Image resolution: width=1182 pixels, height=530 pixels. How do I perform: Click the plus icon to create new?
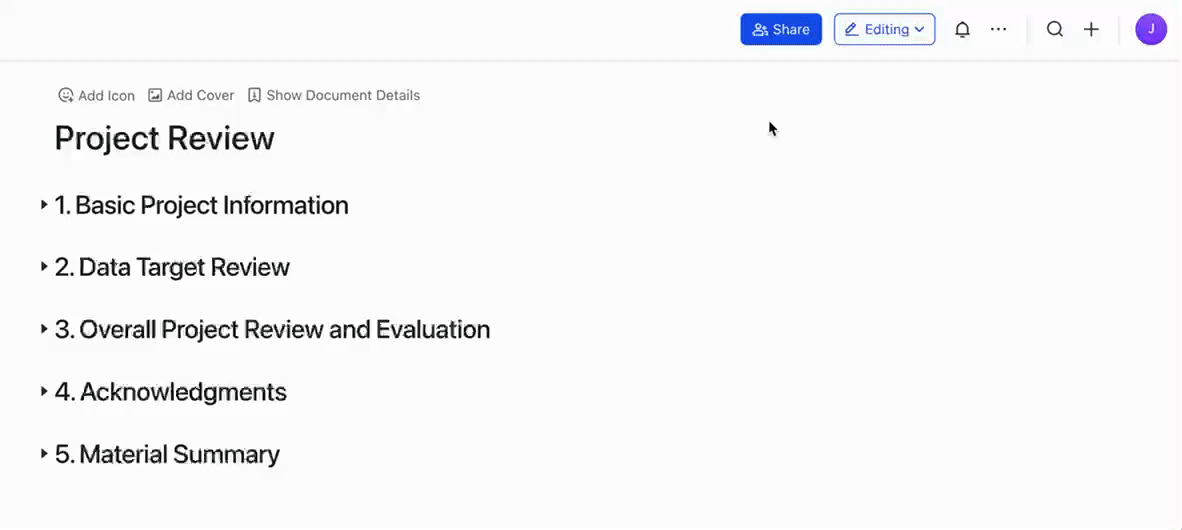point(1091,29)
